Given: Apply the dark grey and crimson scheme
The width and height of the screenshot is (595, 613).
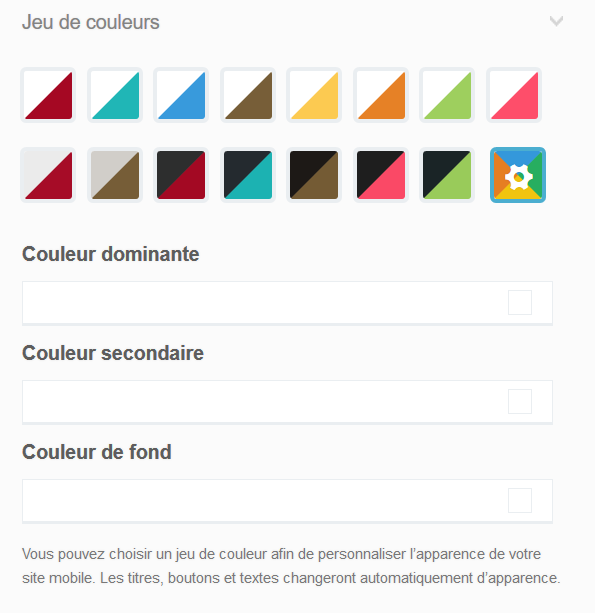Looking at the screenshot, I should tap(181, 175).
